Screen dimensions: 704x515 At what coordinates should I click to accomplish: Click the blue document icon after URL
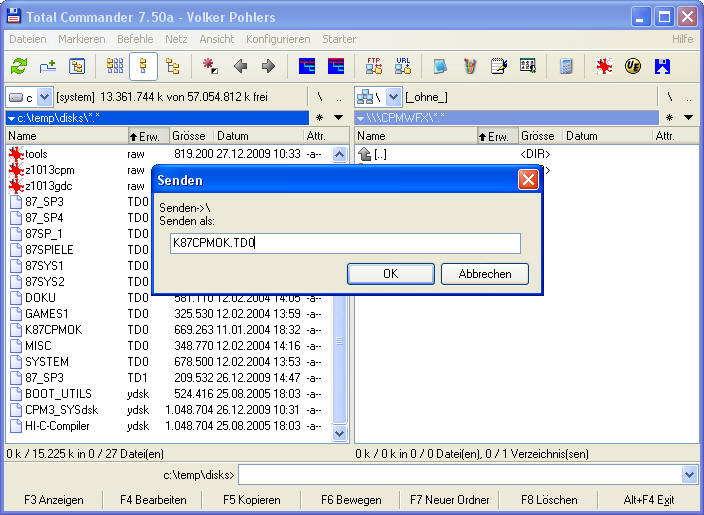(440, 66)
